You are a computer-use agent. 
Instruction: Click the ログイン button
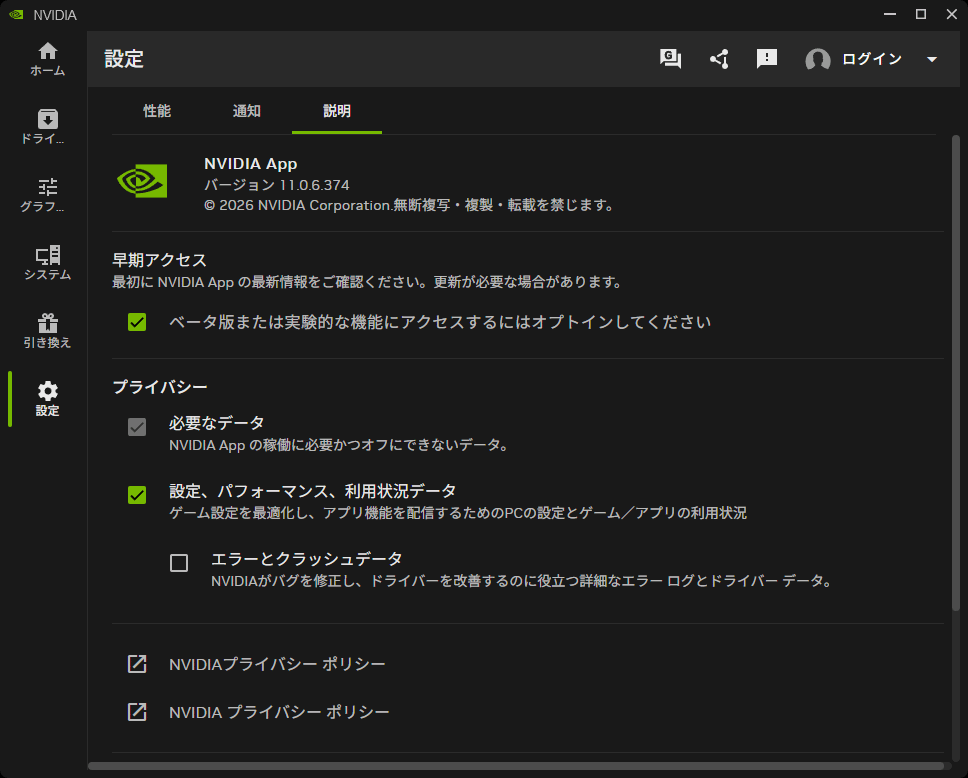click(x=872, y=59)
